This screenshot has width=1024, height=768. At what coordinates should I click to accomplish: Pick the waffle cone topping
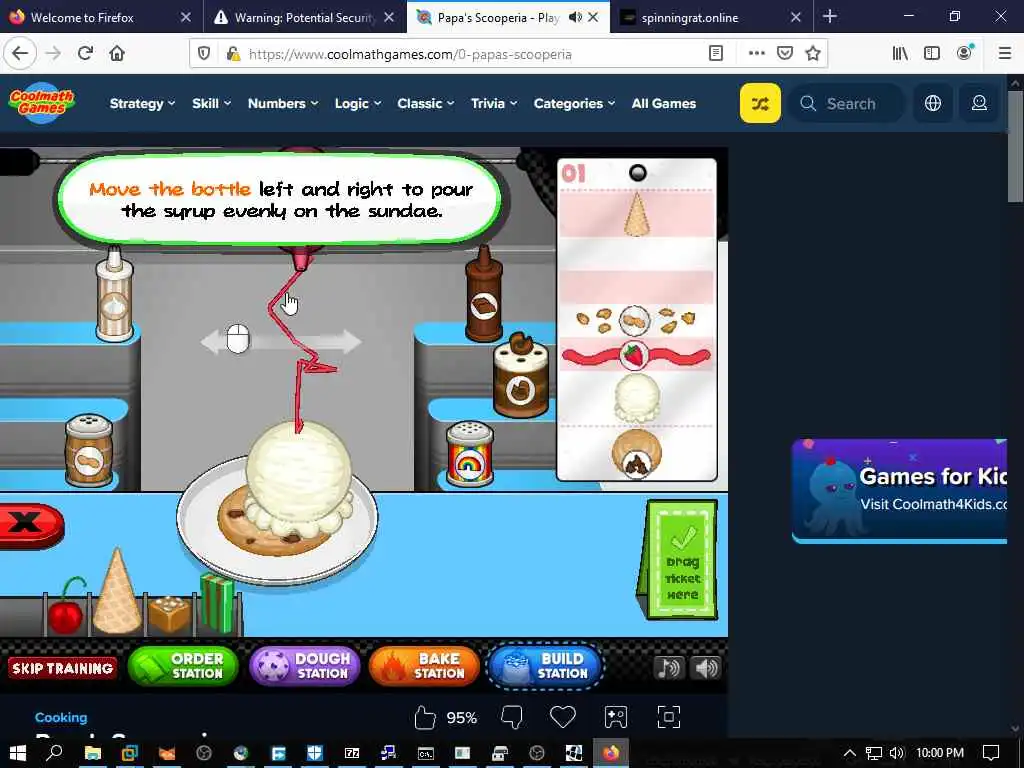pyautogui.click(x=117, y=592)
